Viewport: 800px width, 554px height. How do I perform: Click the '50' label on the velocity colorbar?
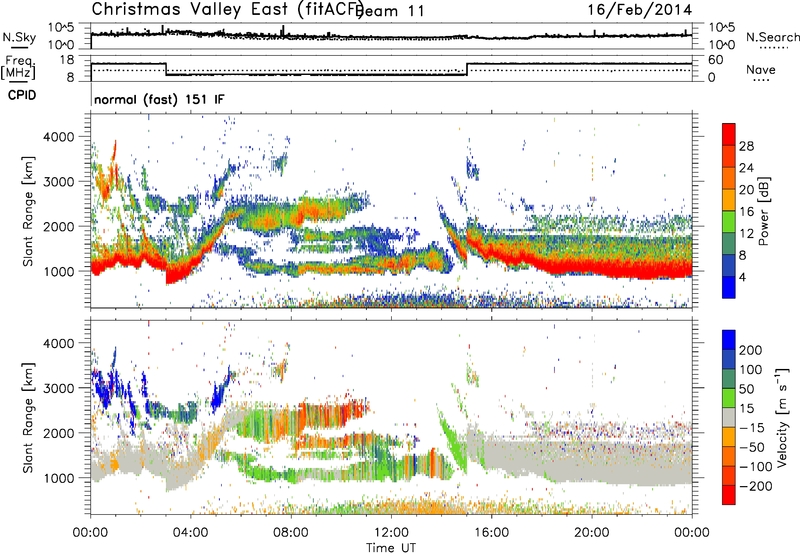746,389
